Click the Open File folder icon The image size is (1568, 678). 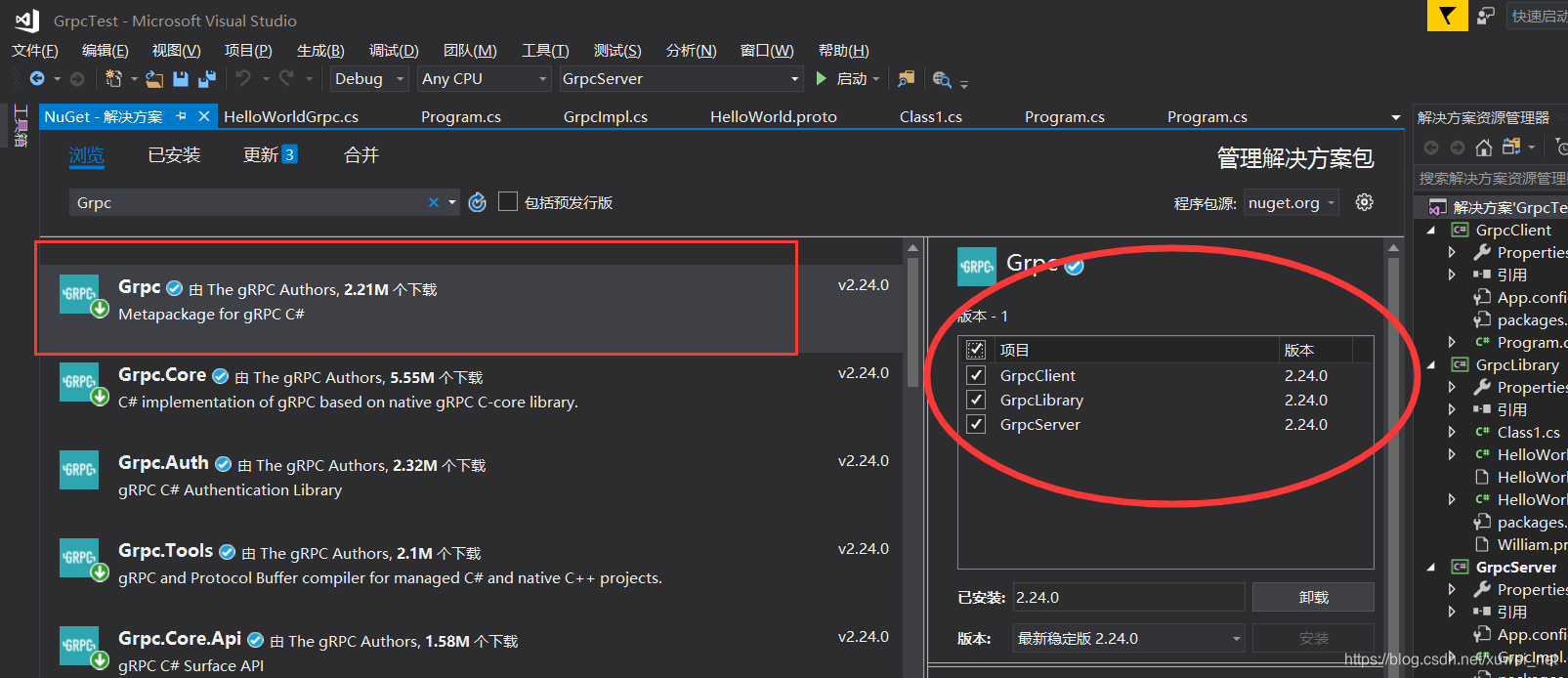click(154, 78)
